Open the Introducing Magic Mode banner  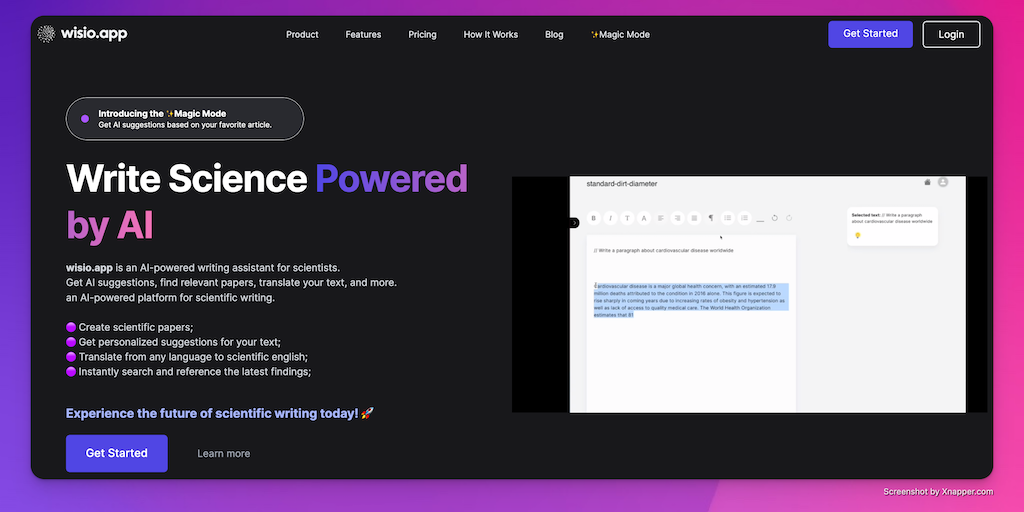185,119
